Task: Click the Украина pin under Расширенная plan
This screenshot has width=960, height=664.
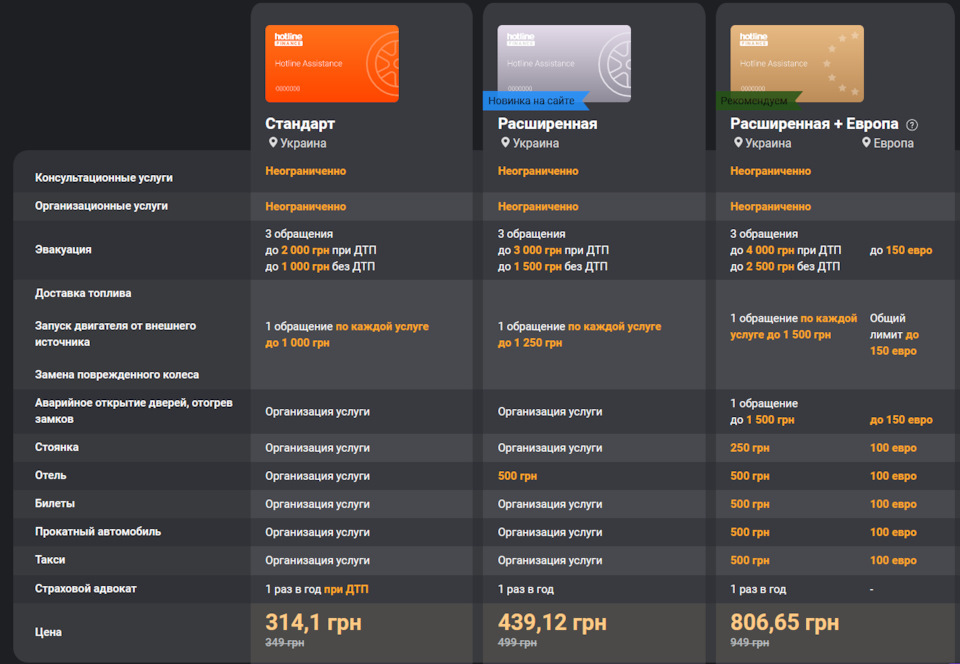Action: (505, 143)
